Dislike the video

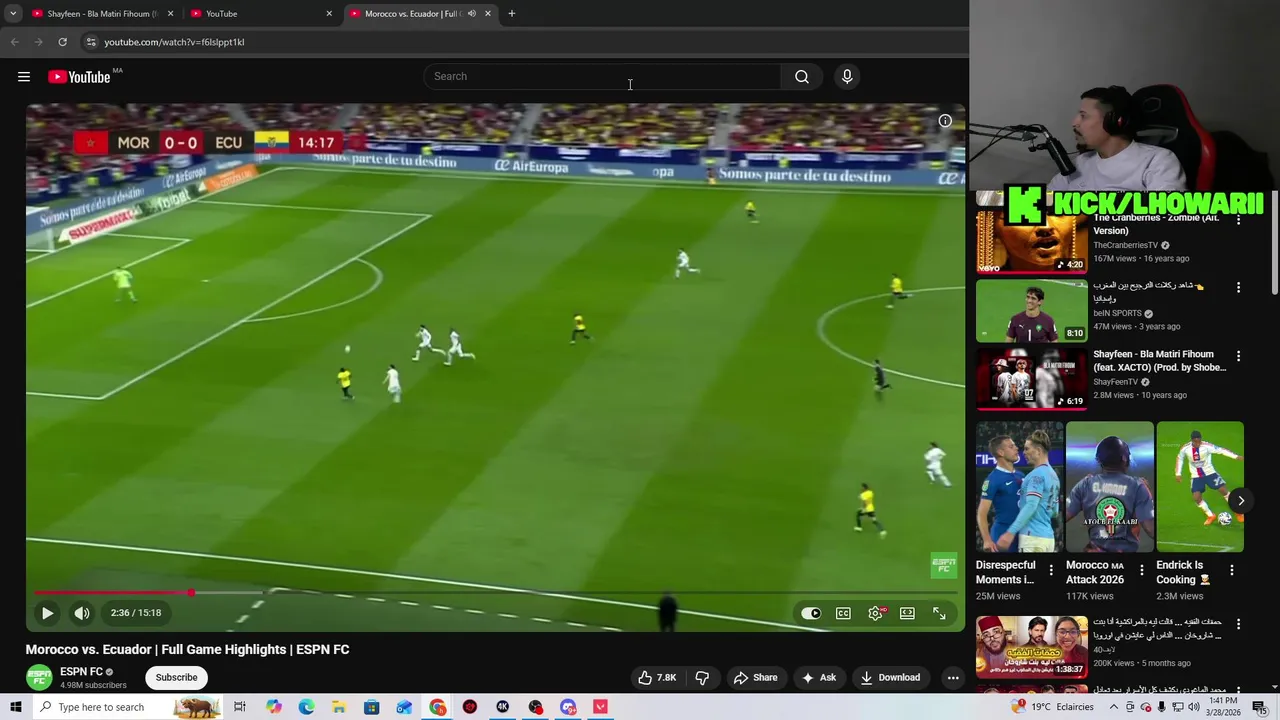[702, 677]
